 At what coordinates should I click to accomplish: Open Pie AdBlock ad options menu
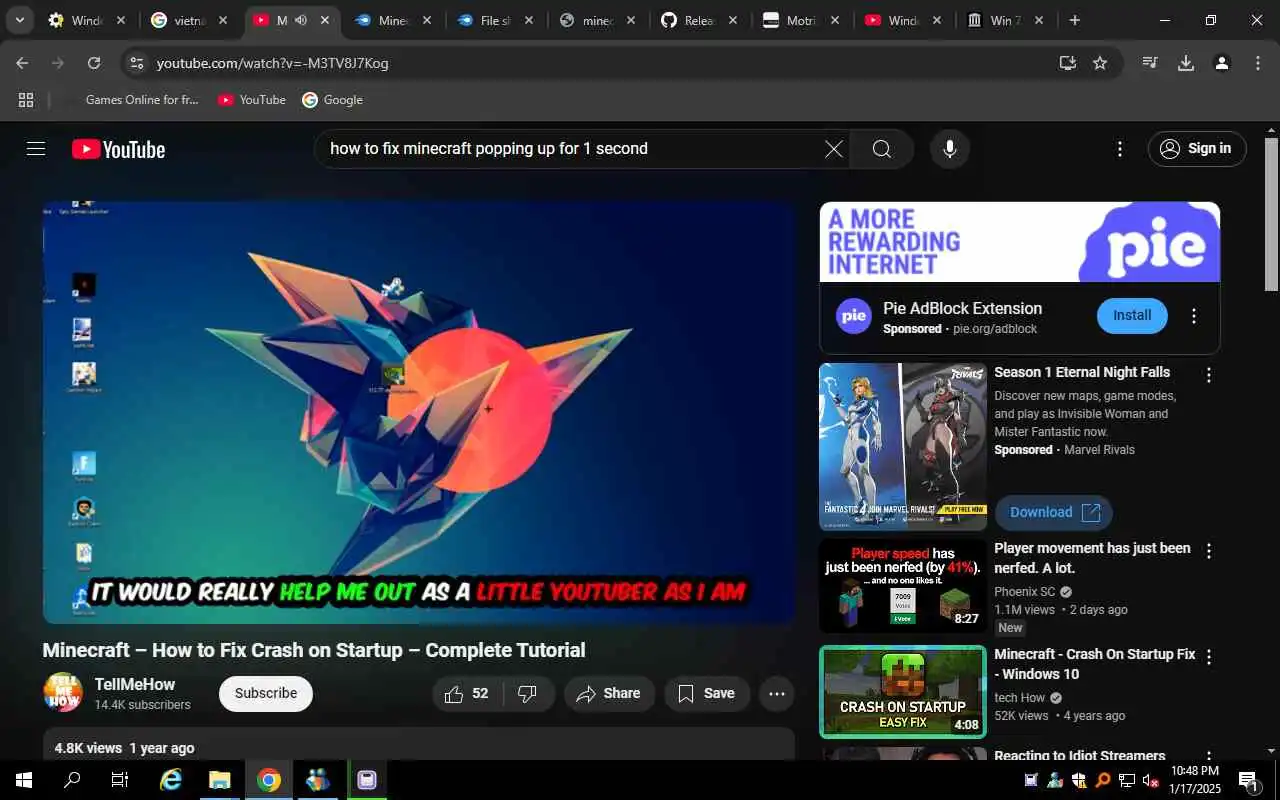click(1193, 316)
